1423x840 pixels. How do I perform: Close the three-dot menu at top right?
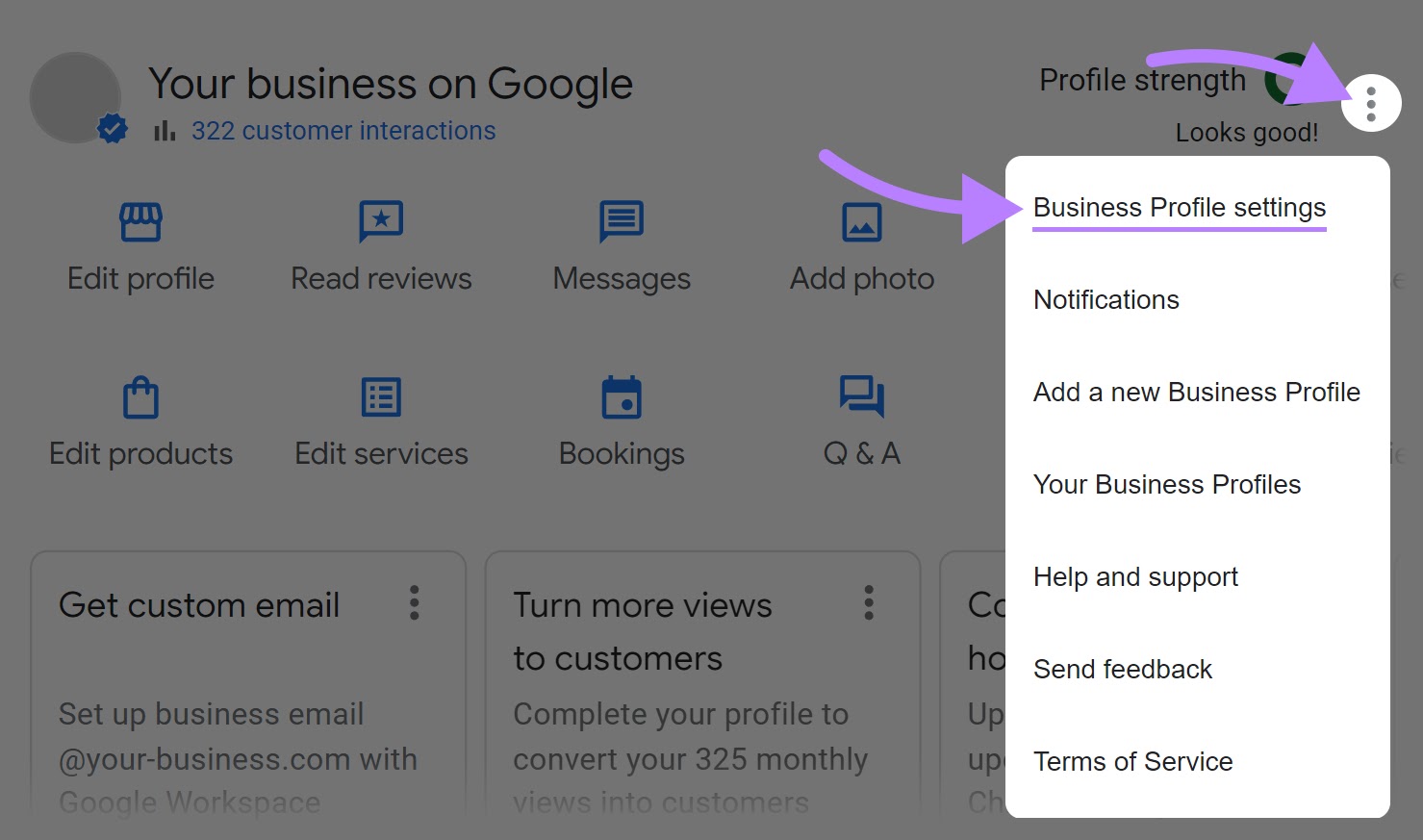pos(1371,103)
